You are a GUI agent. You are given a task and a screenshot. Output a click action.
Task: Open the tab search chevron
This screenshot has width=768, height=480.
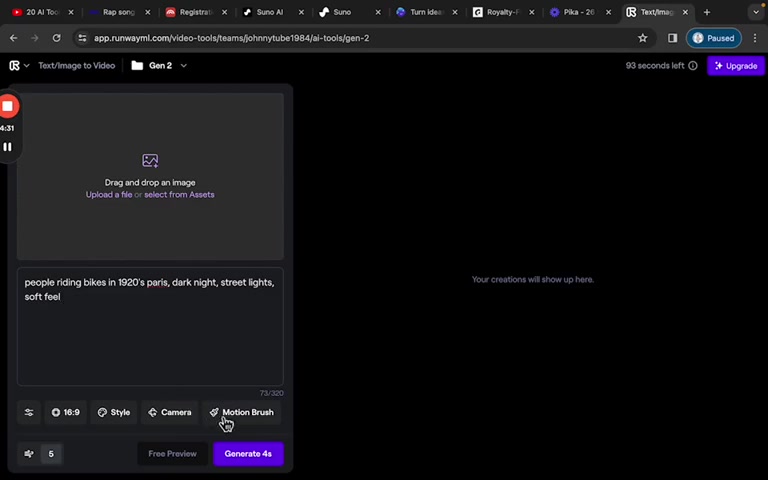coord(756,12)
